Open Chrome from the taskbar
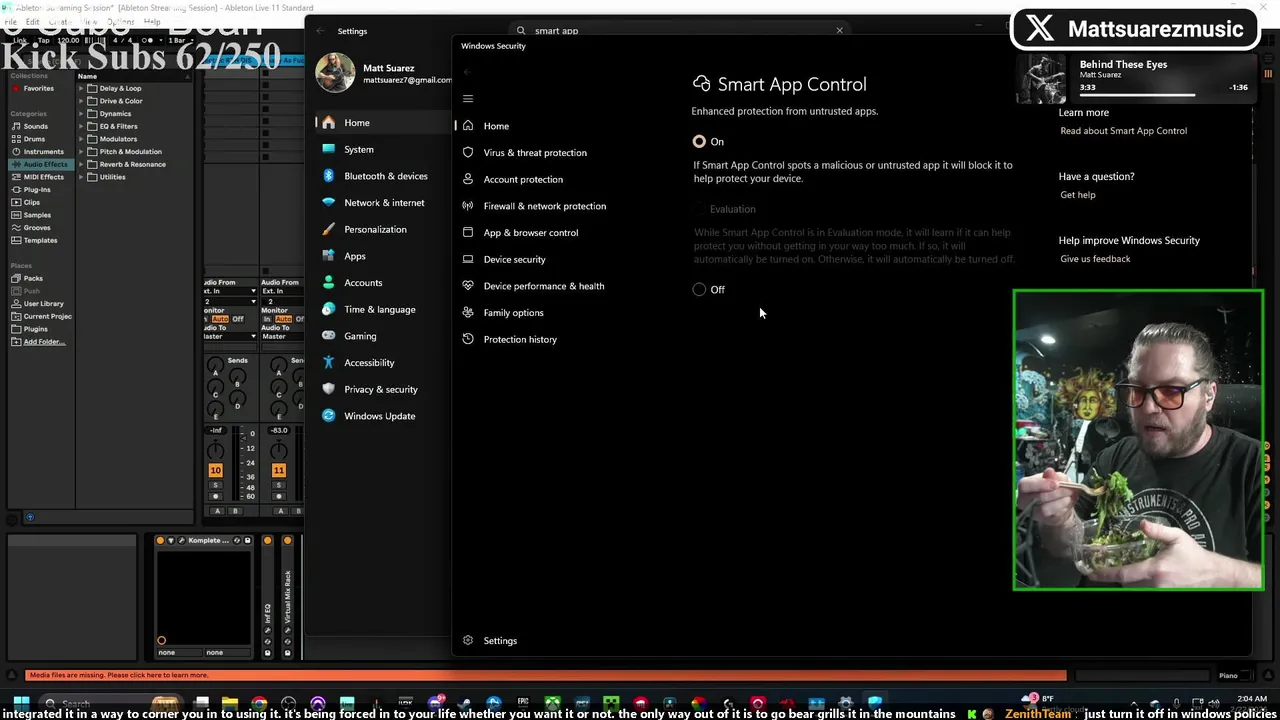1280x720 pixels. [x=259, y=703]
